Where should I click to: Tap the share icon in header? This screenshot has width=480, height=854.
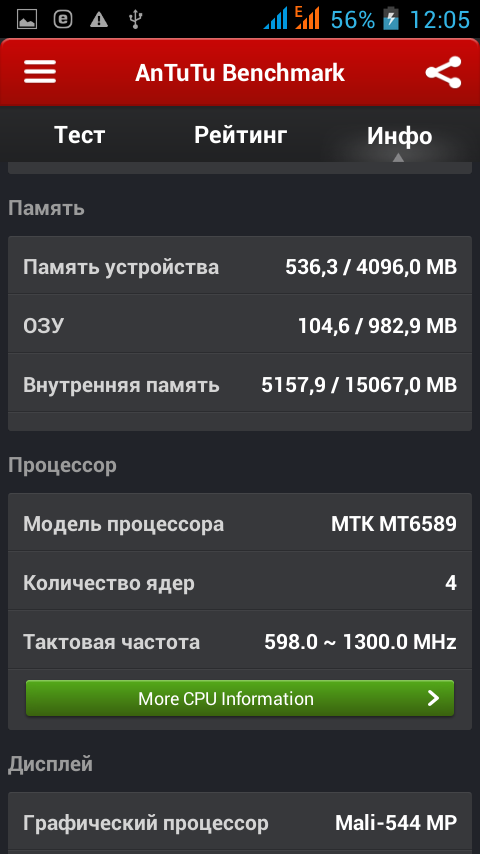click(443, 72)
